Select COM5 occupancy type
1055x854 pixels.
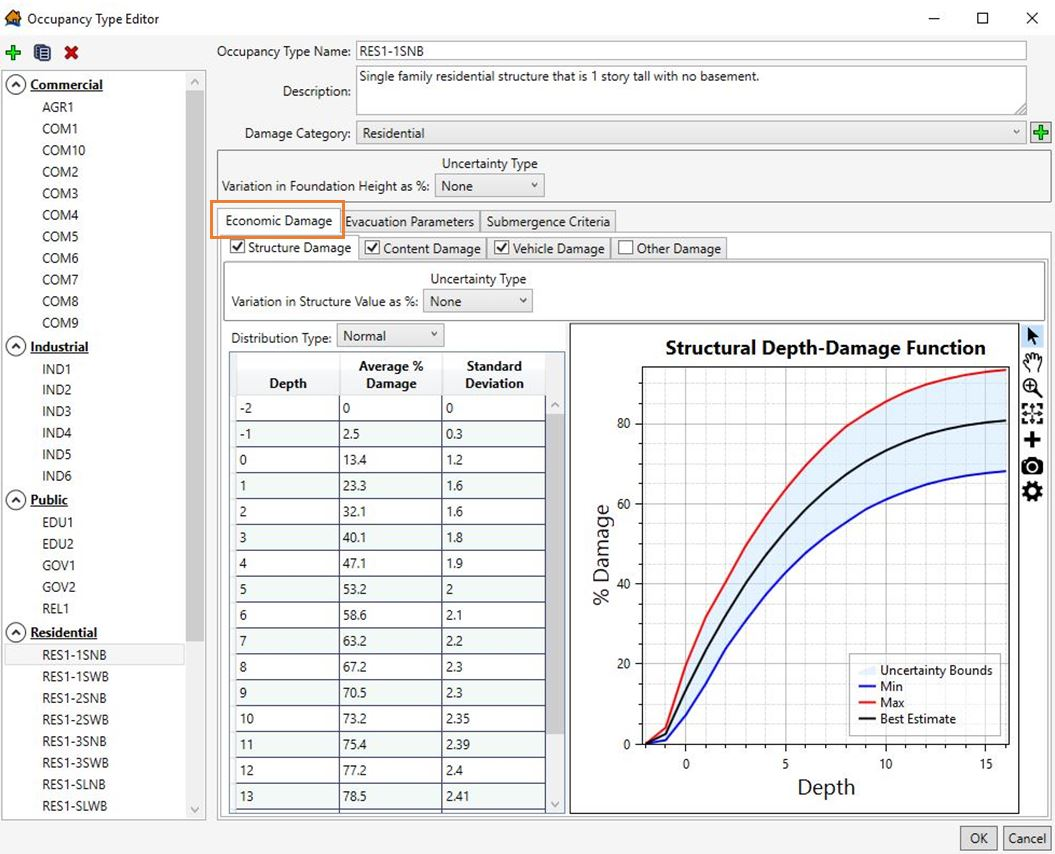click(60, 236)
